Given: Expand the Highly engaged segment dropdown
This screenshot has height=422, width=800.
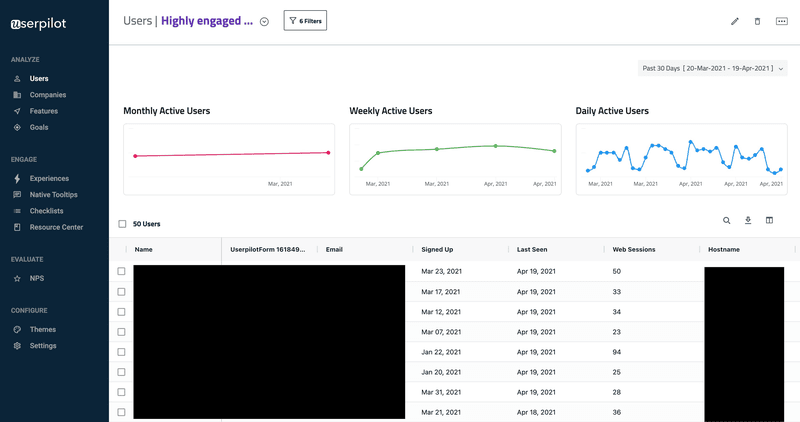Looking at the screenshot, I should tap(264, 22).
